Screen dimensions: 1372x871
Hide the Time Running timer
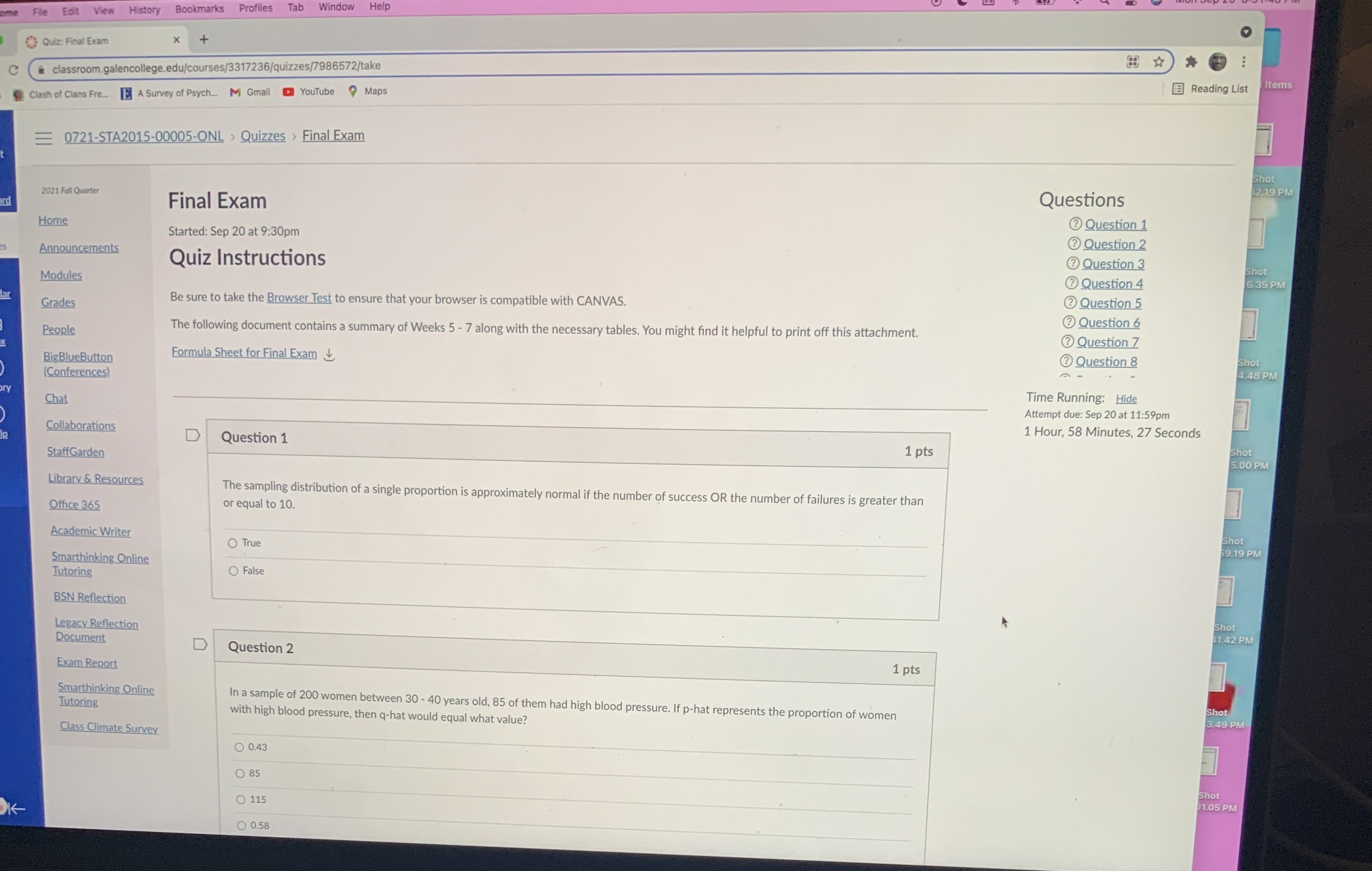click(1126, 398)
